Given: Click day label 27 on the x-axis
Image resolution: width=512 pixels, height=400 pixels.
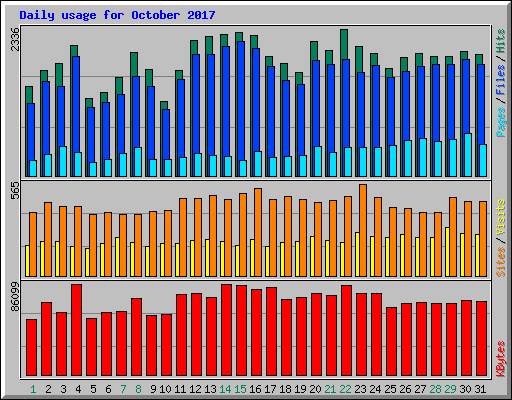Looking at the screenshot, I should click(x=420, y=389).
